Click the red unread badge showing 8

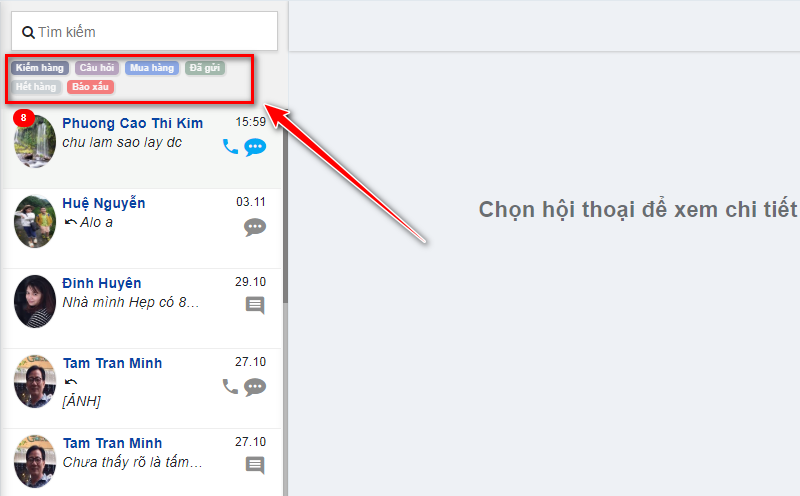coord(23,118)
